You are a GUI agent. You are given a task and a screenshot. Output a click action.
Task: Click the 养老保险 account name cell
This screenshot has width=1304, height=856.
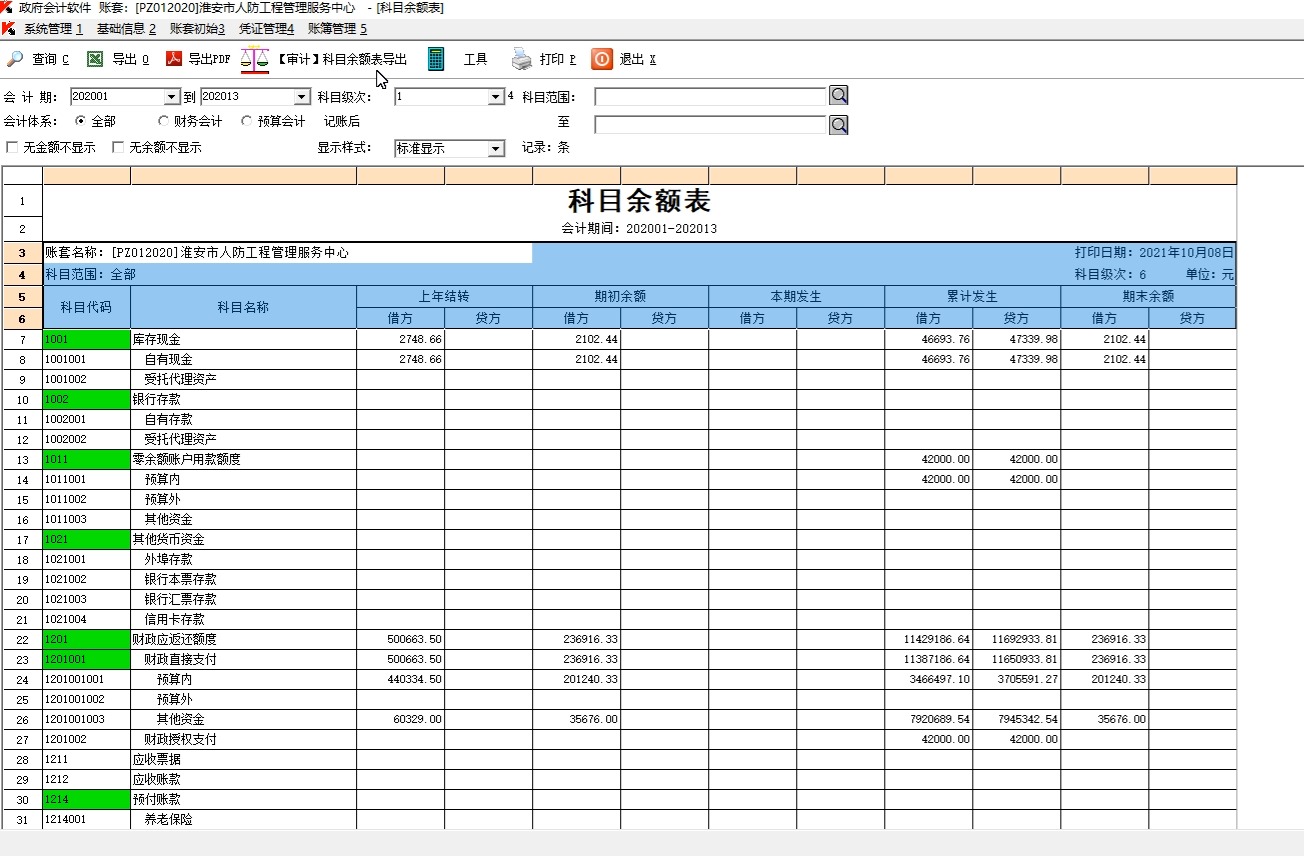point(244,819)
